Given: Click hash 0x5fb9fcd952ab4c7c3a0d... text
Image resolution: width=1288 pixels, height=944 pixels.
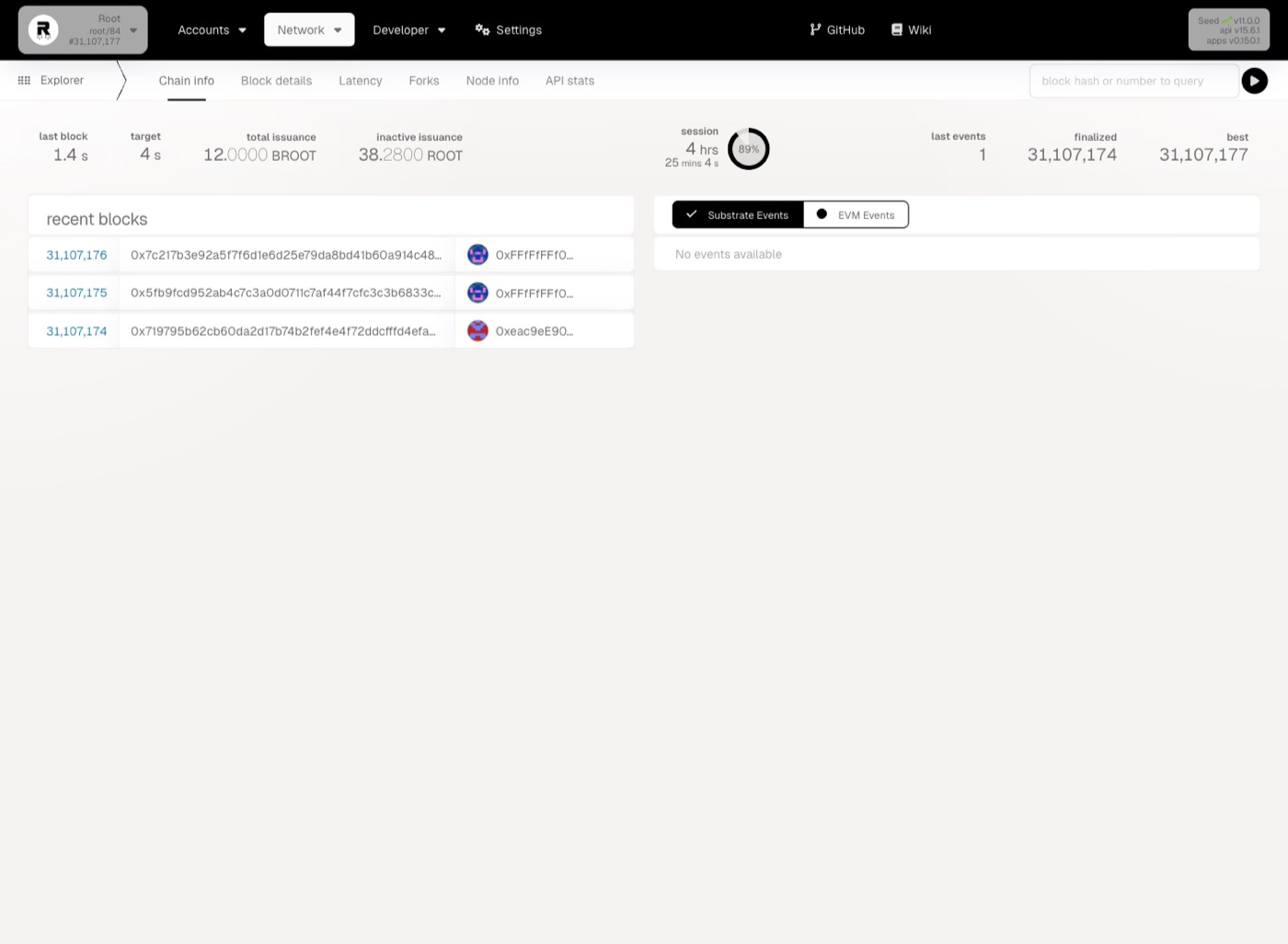Looking at the screenshot, I should 286,293.
